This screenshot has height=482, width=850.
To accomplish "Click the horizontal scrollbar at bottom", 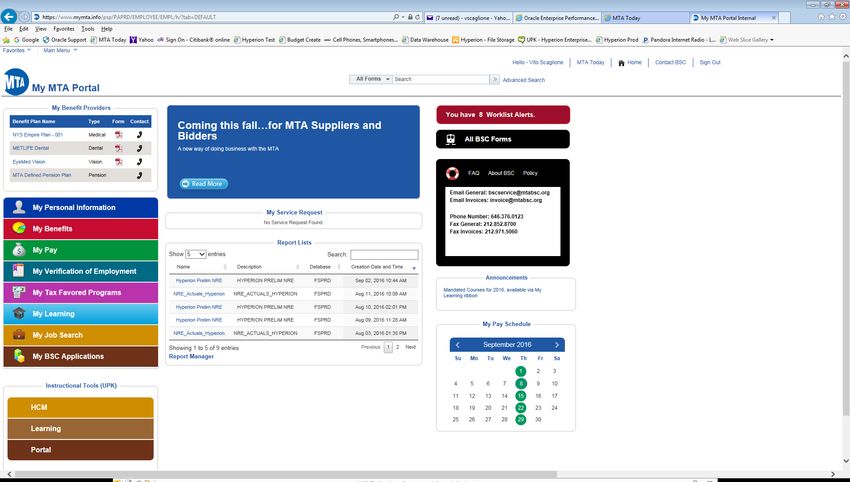I will point(286,474).
